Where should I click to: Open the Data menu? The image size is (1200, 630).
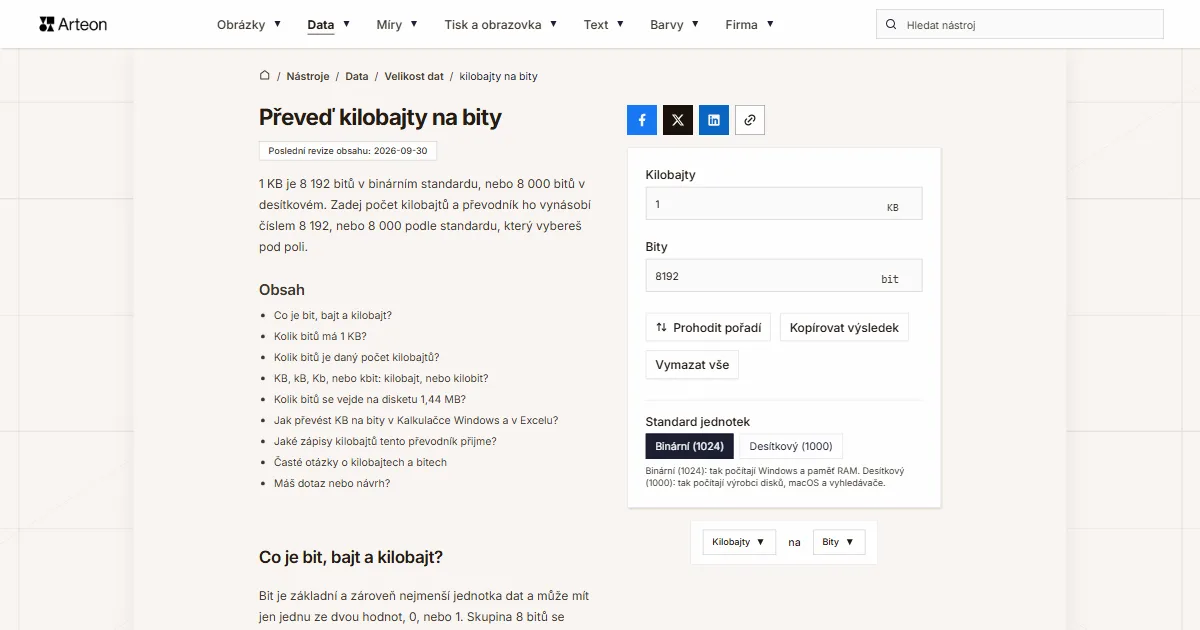click(x=329, y=25)
